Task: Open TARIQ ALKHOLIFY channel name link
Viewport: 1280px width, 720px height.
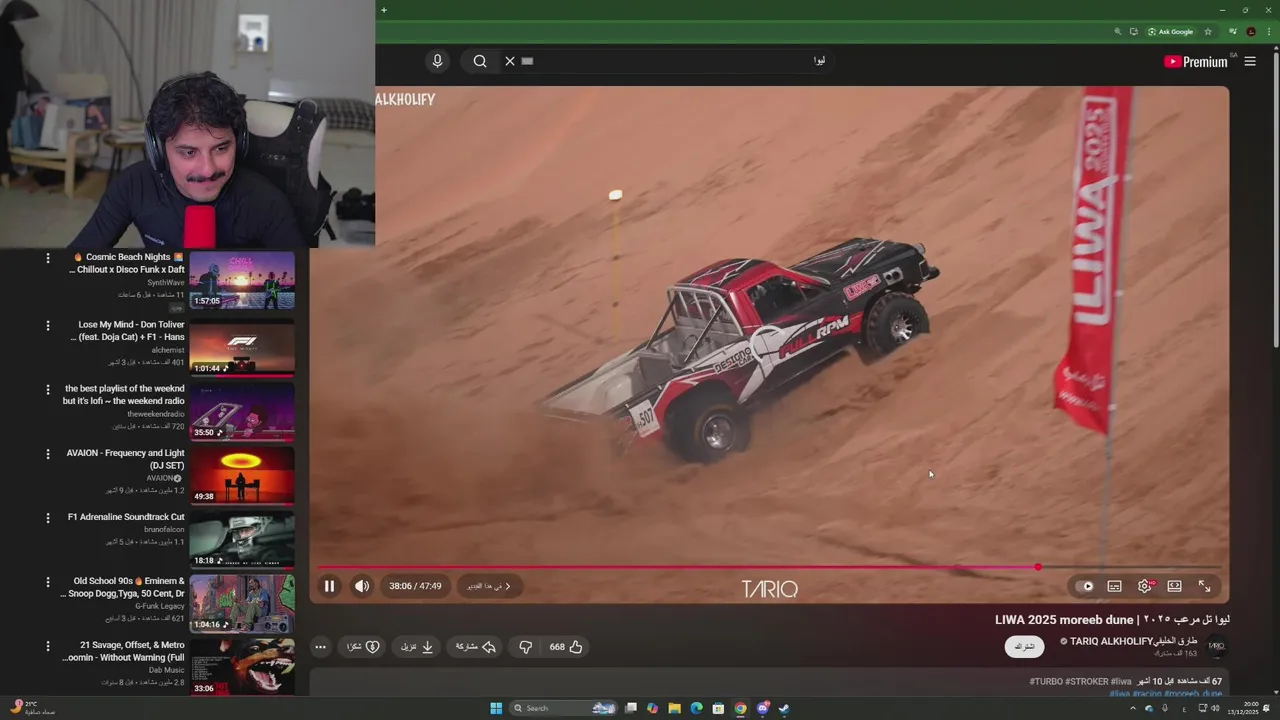Action: [x=1134, y=641]
